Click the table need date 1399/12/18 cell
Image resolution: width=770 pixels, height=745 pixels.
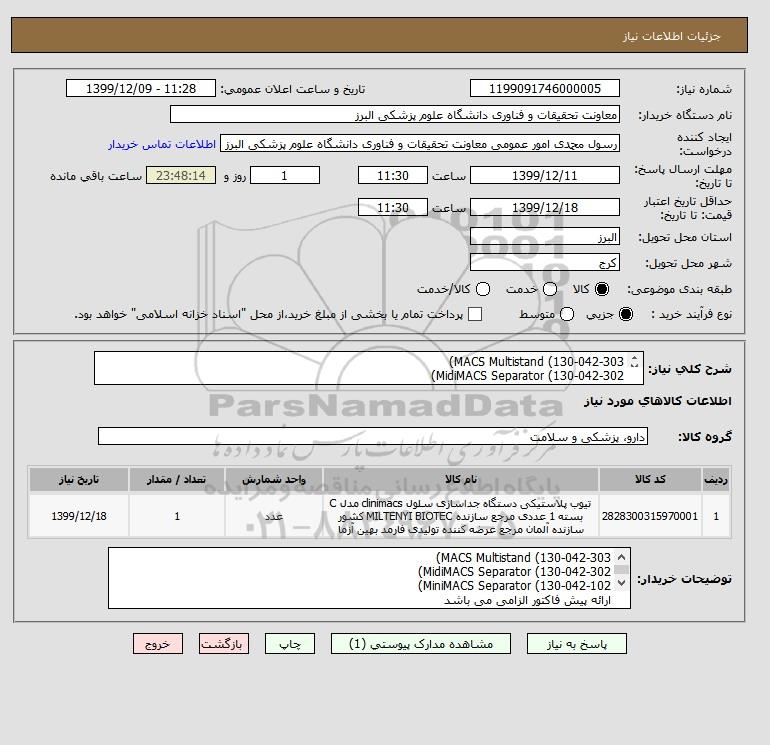pos(79,516)
